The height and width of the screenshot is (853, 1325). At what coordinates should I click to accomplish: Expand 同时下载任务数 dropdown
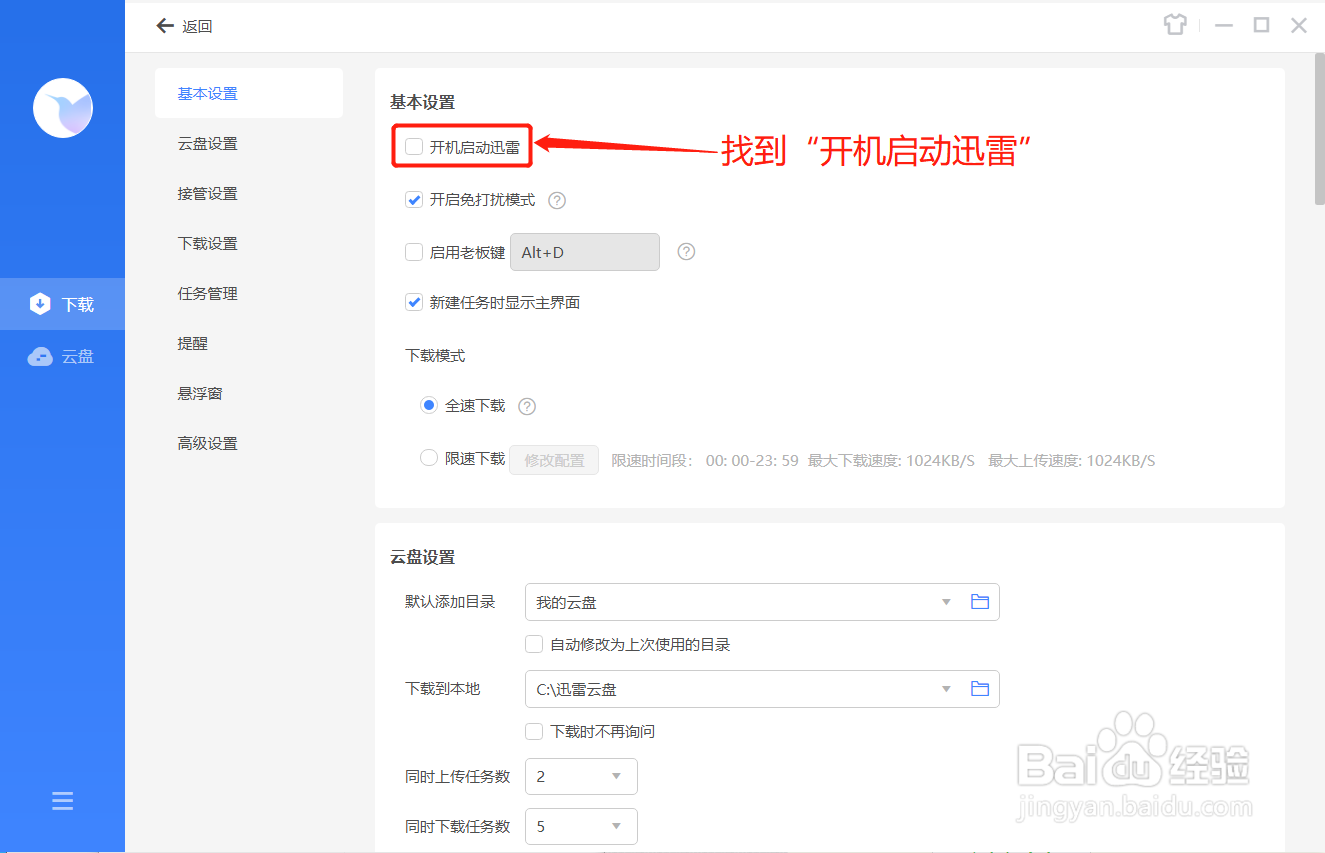581,826
